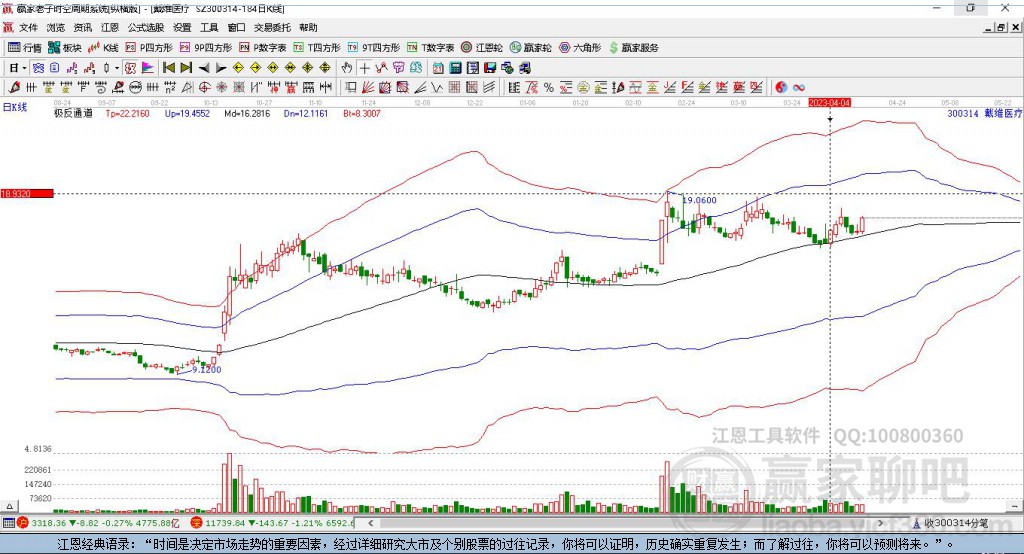Viewport: 1024px width, 554px height.
Task: Jump to first bar with skip-to-start icon
Action: point(168,68)
